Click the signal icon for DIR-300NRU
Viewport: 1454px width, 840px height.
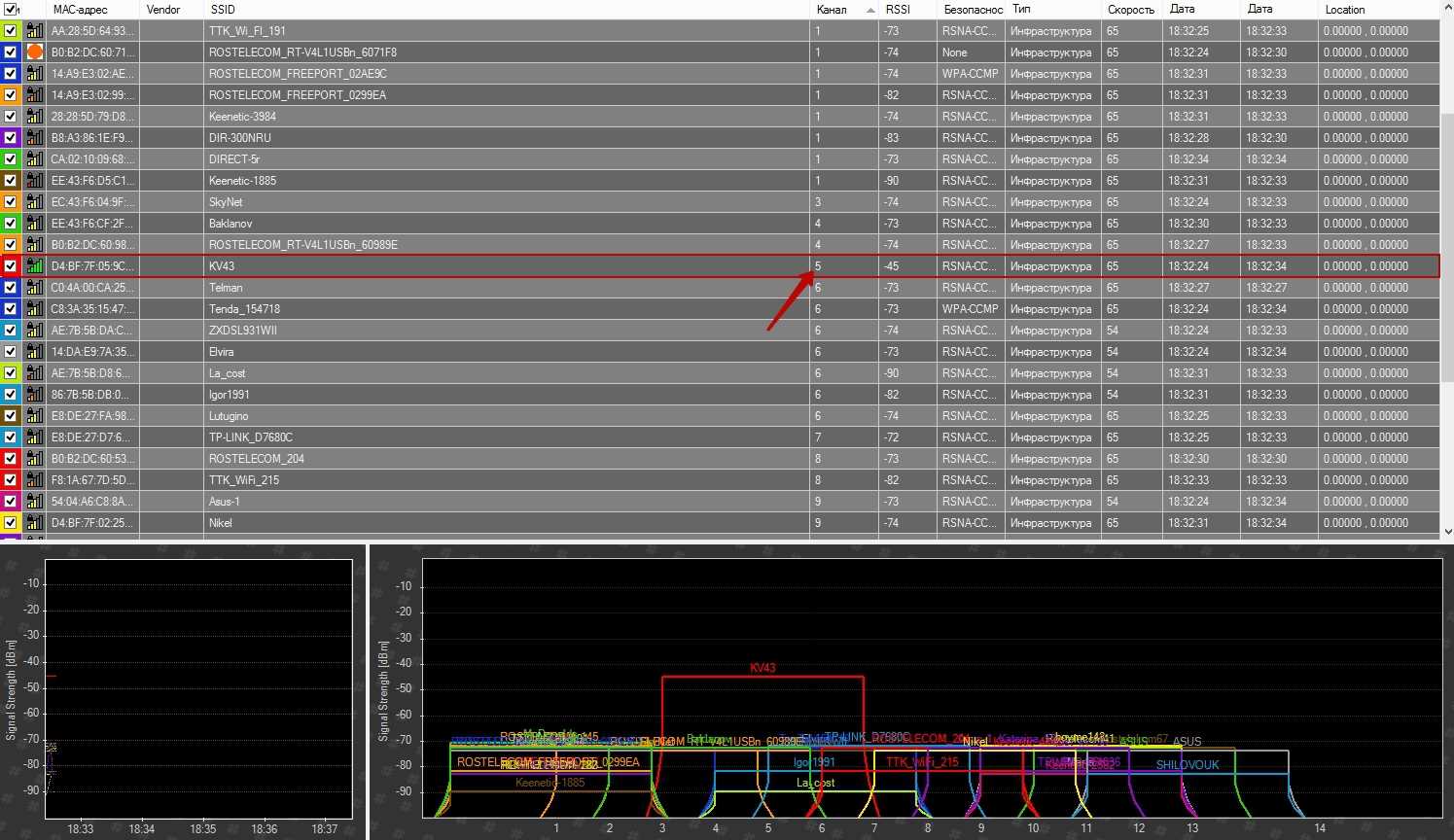point(34,138)
